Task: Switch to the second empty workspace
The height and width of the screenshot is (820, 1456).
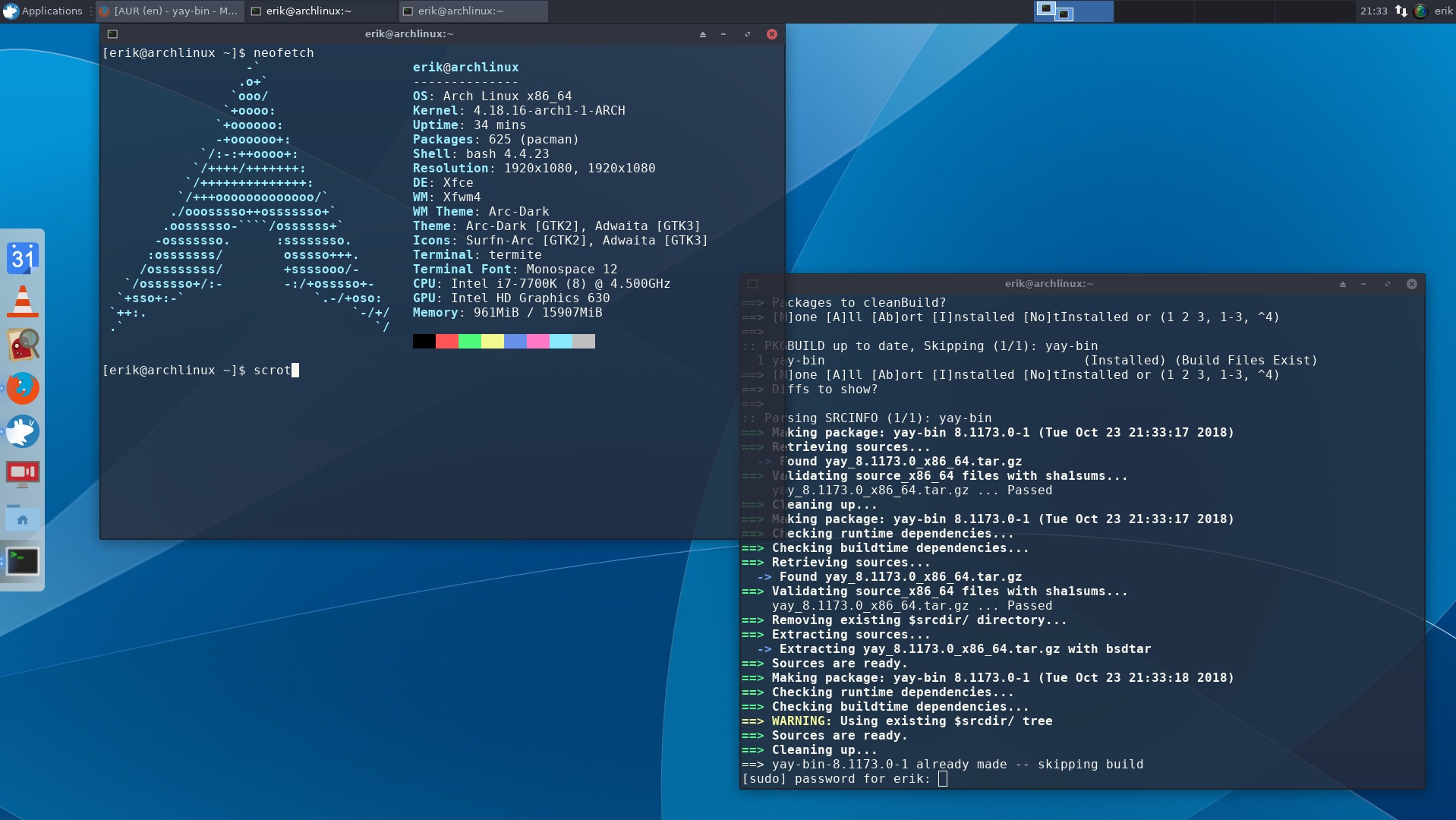Action: pos(1233,11)
